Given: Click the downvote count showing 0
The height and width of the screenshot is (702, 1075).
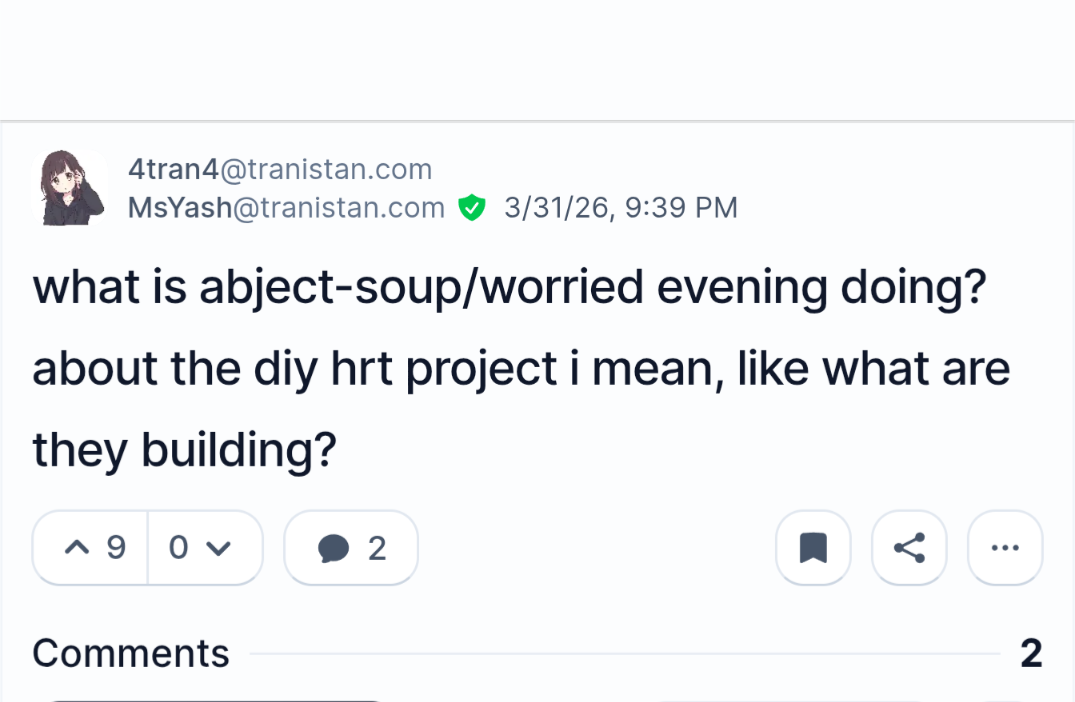Looking at the screenshot, I should pyautogui.click(x=179, y=548).
